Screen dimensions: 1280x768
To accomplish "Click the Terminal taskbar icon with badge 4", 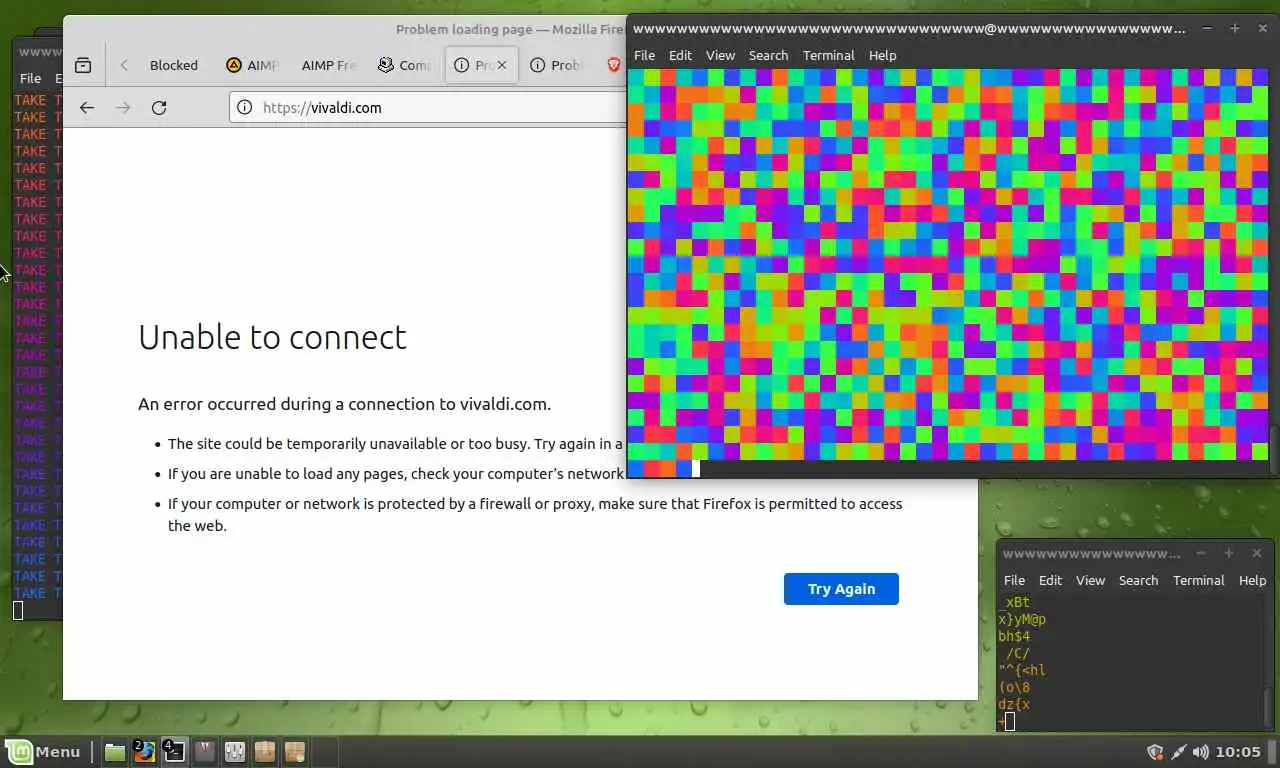I will [x=174, y=751].
